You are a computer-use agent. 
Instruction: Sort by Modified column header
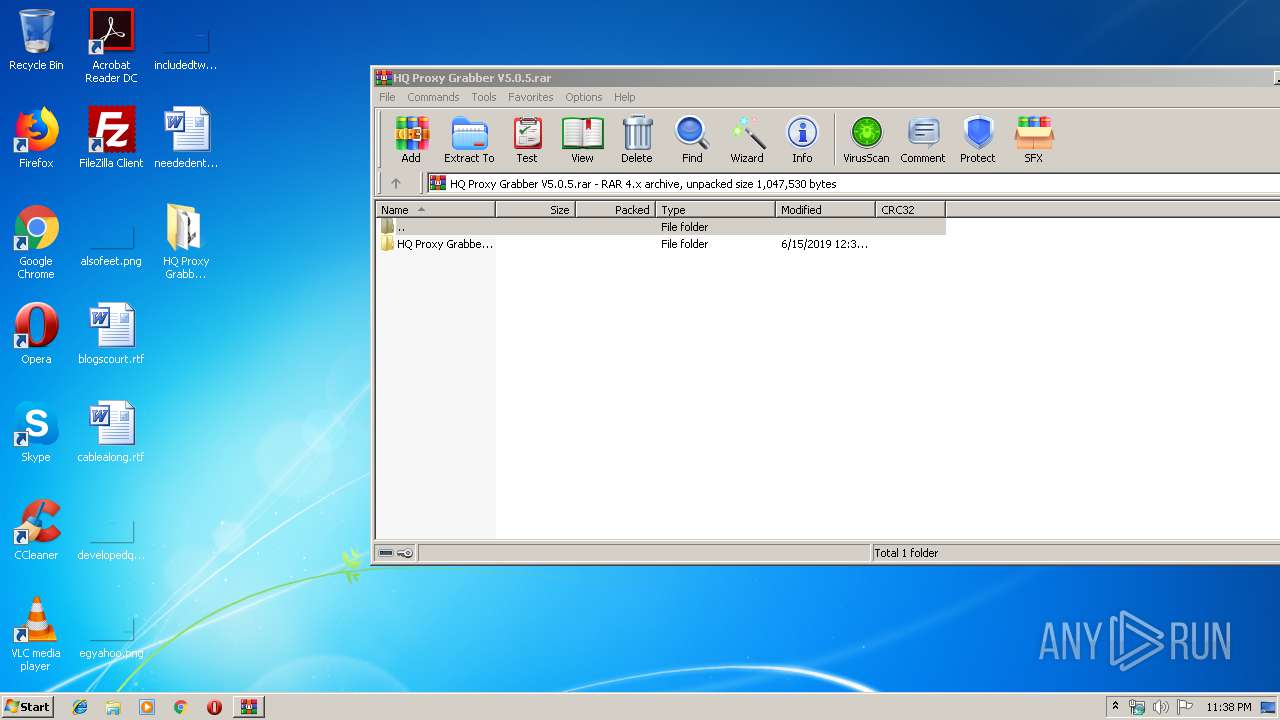[x=825, y=210]
